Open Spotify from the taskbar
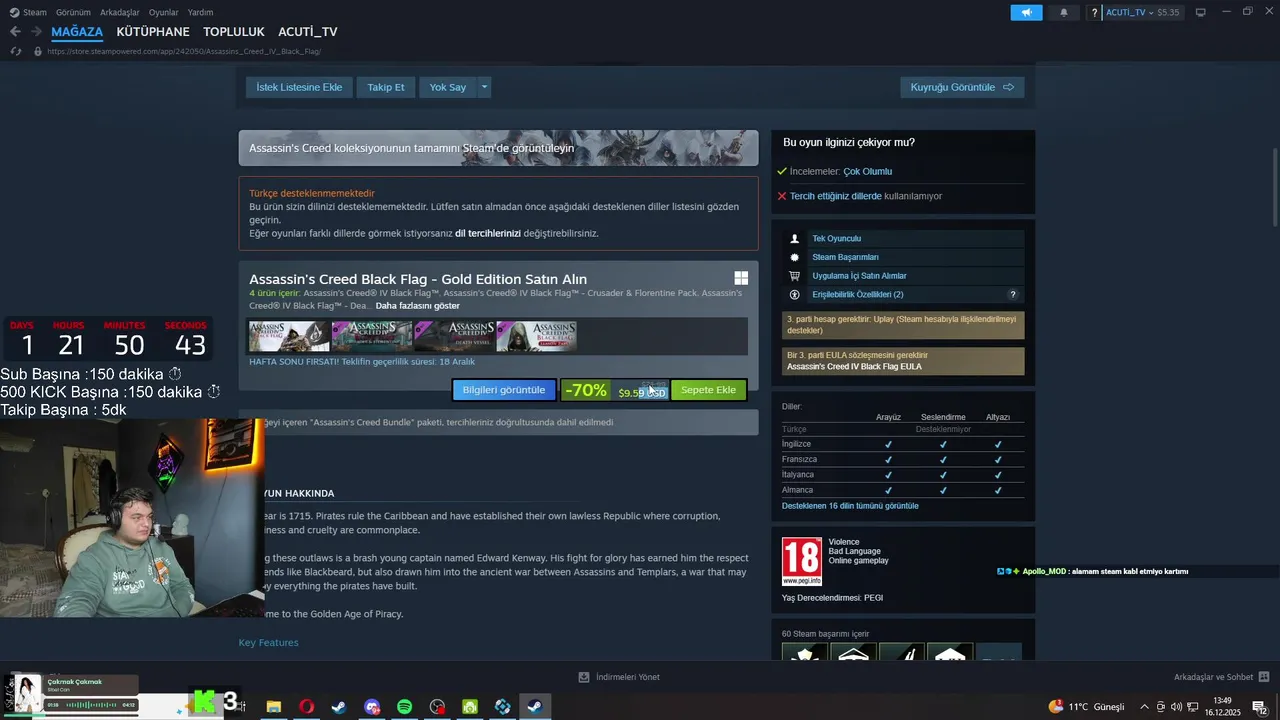The image size is (1280, 720). click(x=404, y=706)
